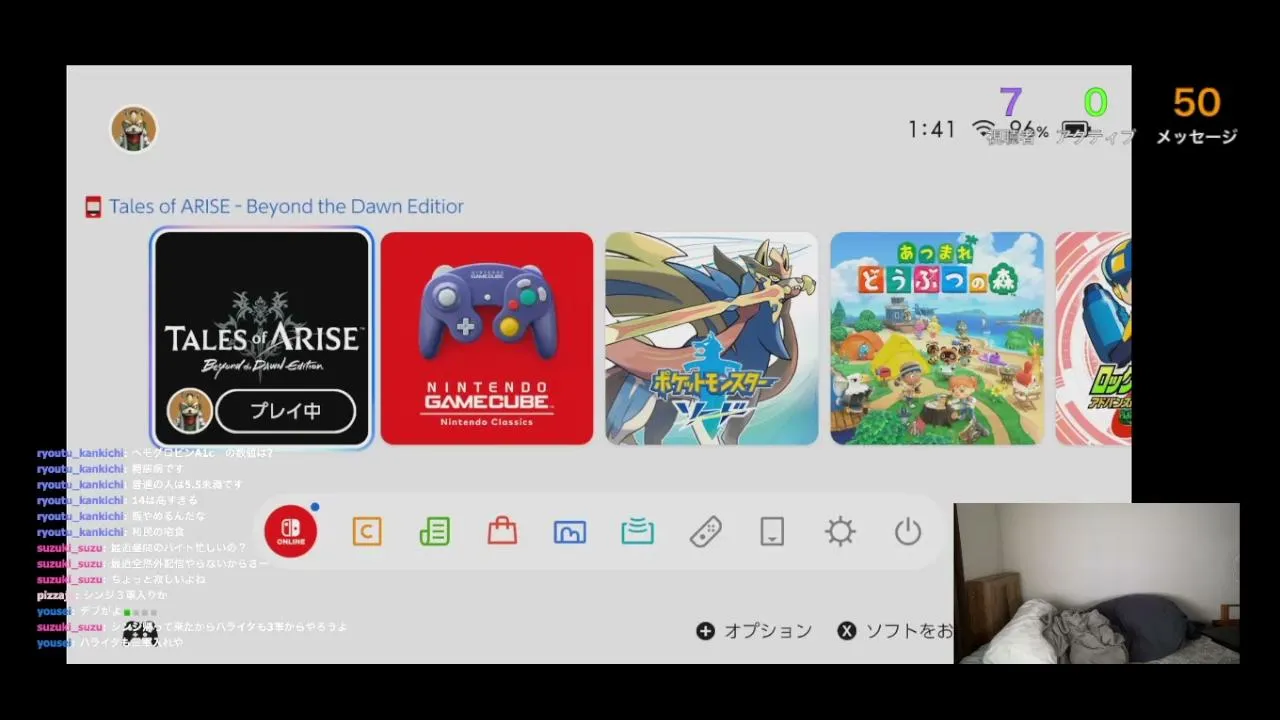The height and width of the screenshot is (720, 1280).
Task: Click suzuki_suzu's chat message ending with a question mark
Action: (142, 548)
